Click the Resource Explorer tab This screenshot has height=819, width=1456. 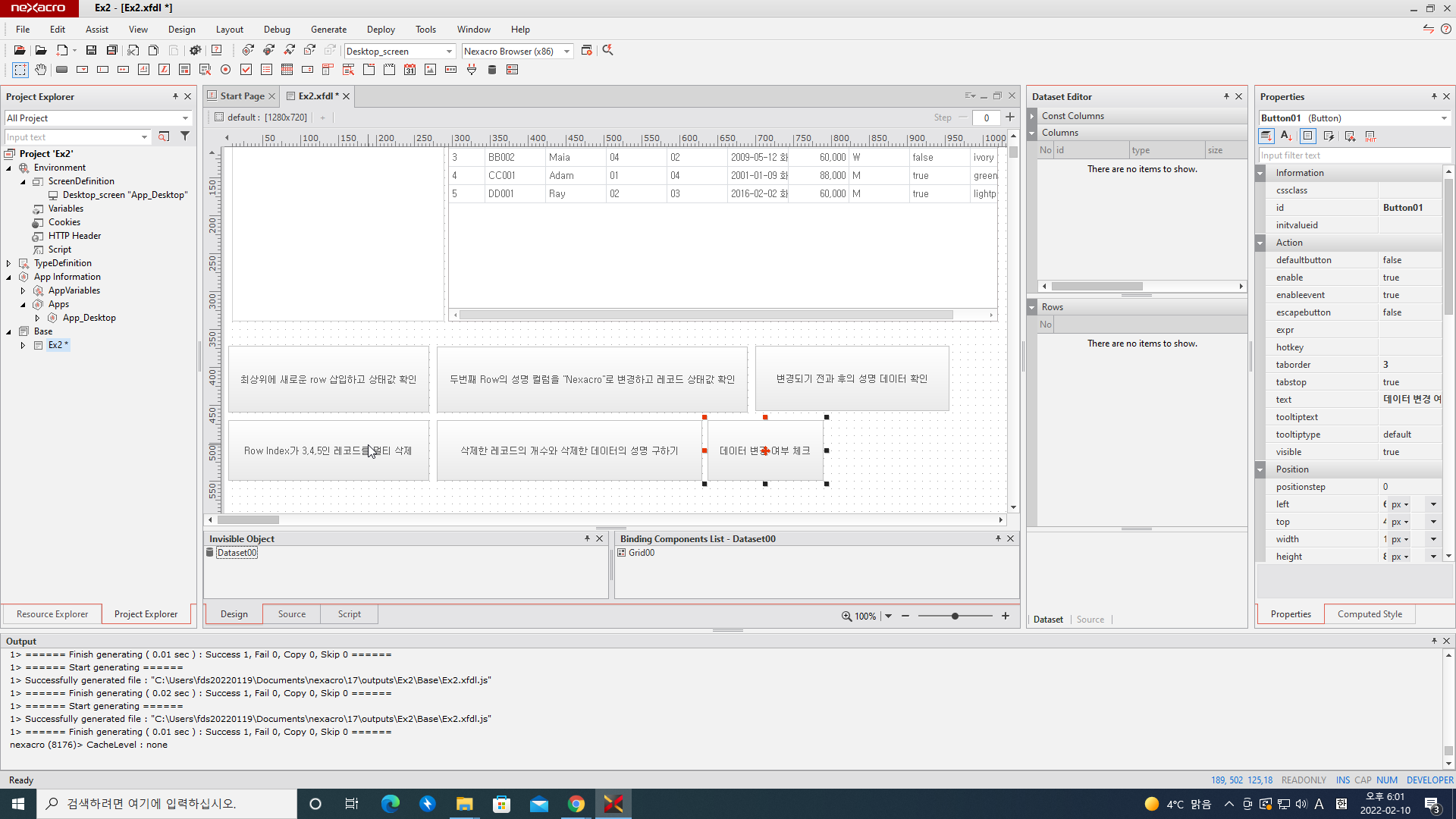coord(52,614)
